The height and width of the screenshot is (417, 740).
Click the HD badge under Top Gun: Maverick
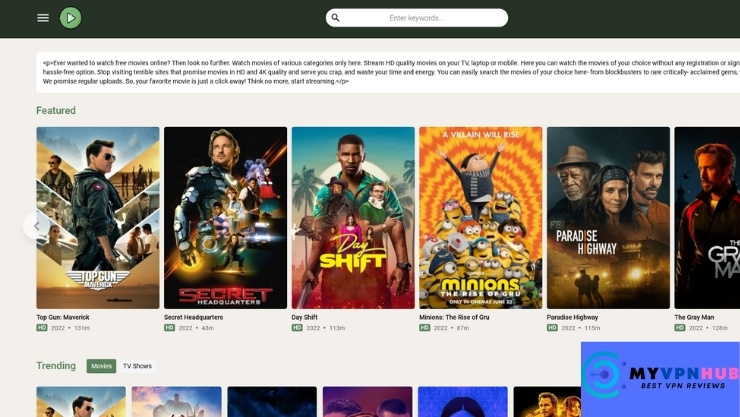coord(42,328)
